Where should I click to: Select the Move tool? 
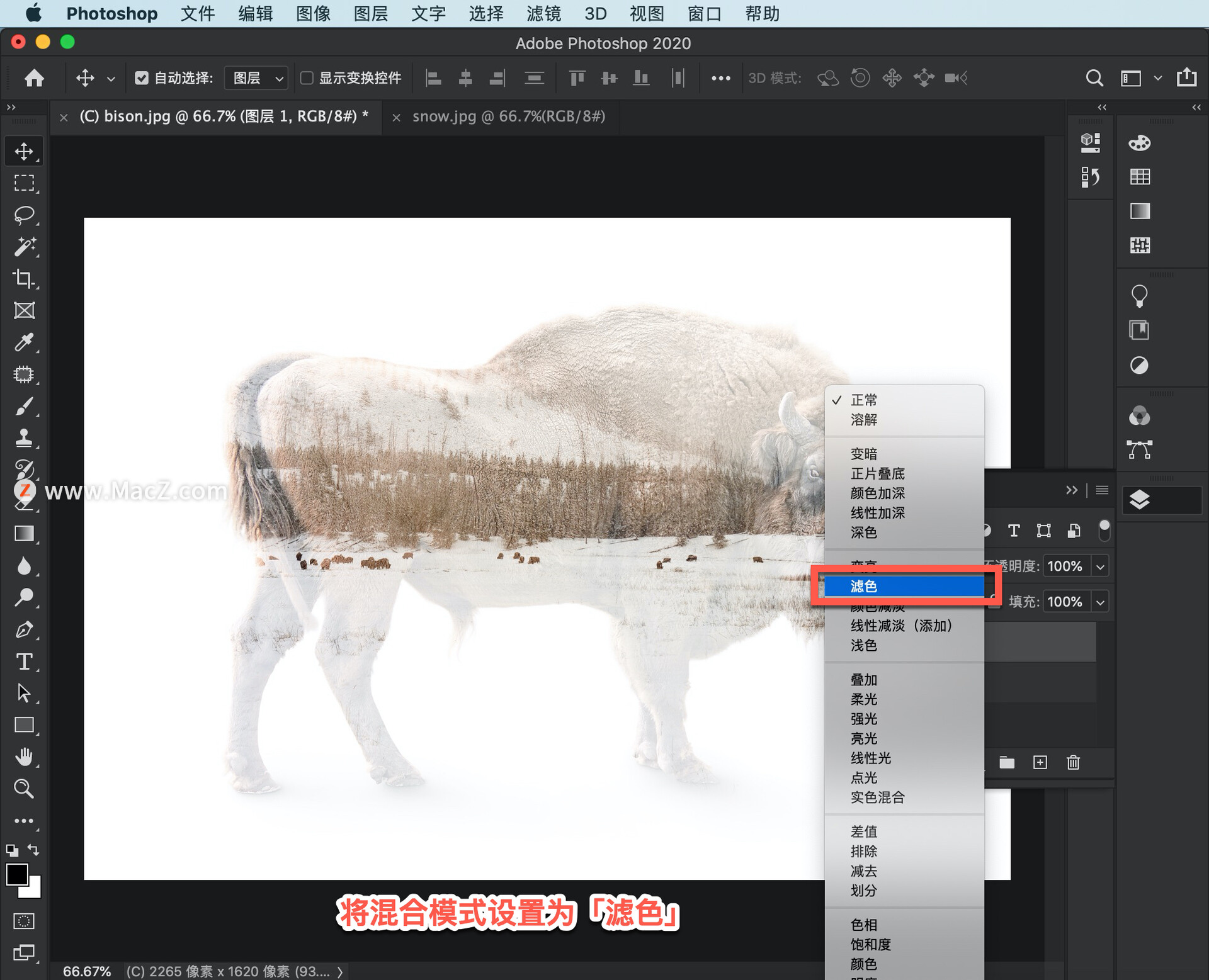pos(24,150)
